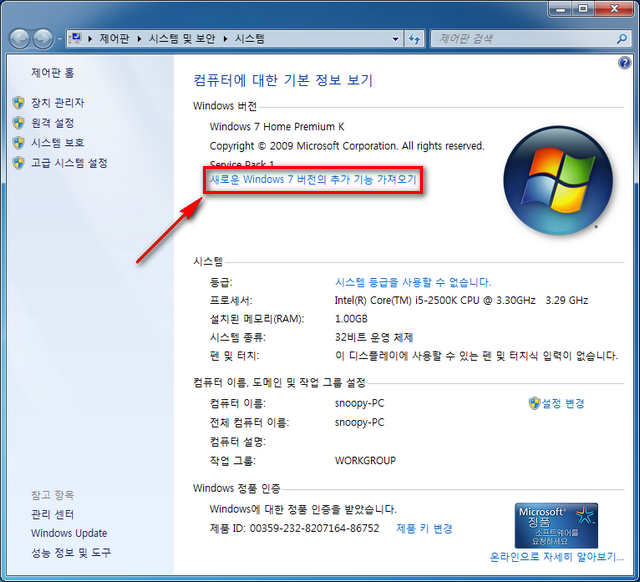The width and height of the screenshot is (640, 582).
Task: Click the Windows 7 logo orb image
Action: (x=558, y=180)
